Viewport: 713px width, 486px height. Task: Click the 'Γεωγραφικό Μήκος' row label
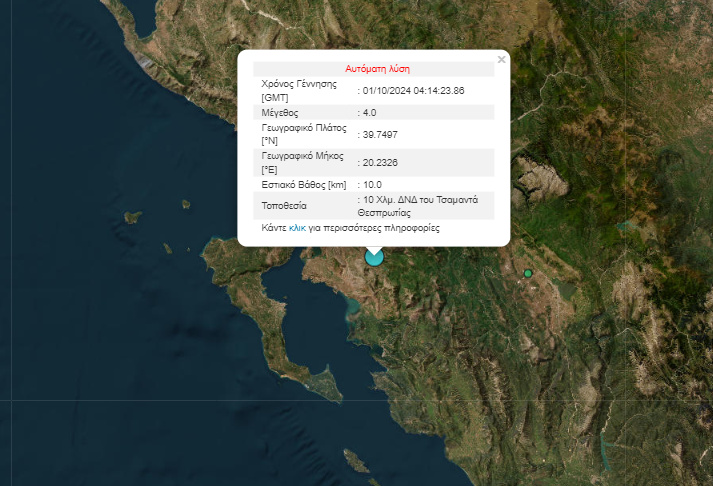[302, 156]
